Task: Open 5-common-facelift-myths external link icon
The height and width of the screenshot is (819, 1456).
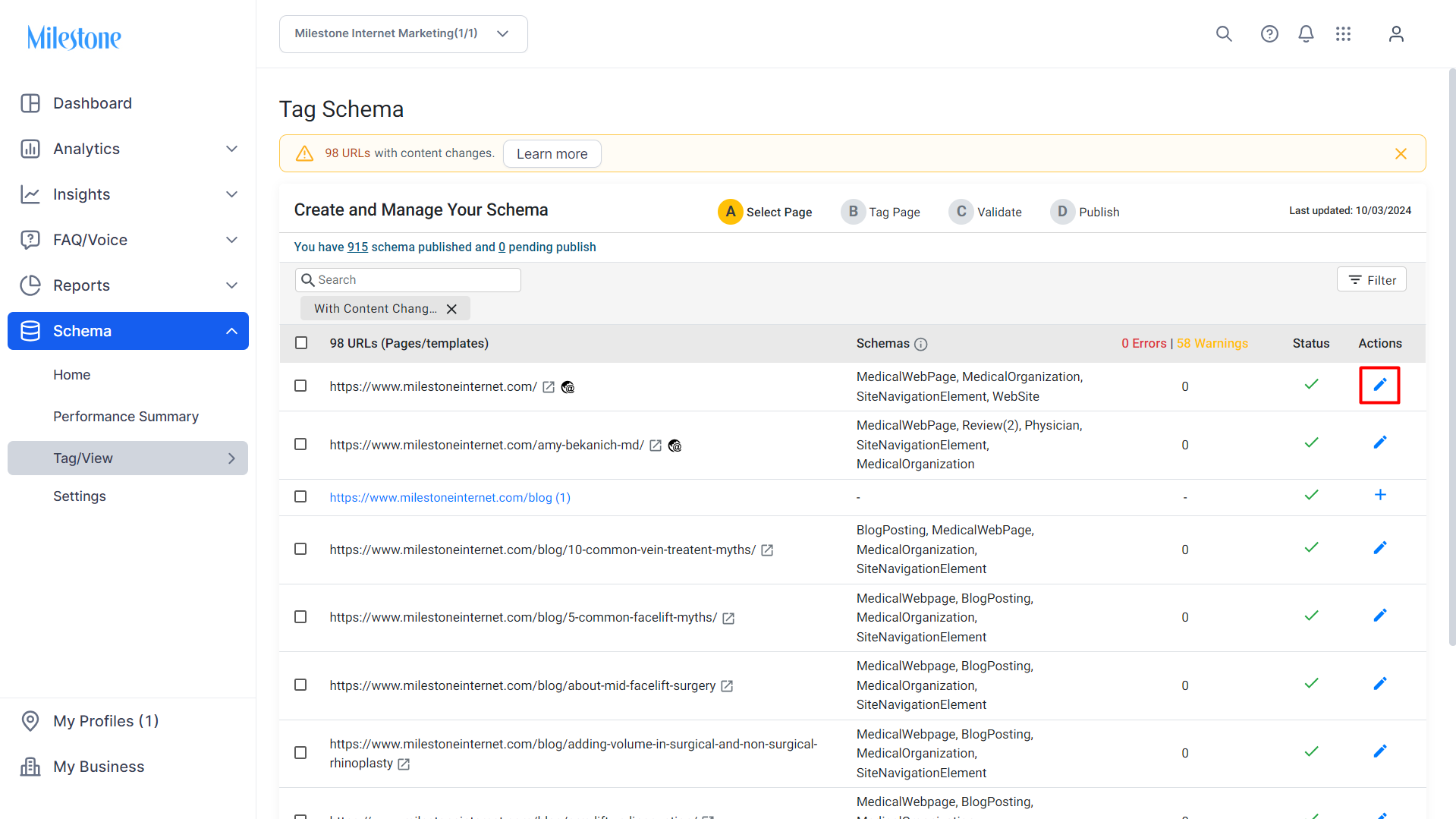Action: tap(728, 618)
